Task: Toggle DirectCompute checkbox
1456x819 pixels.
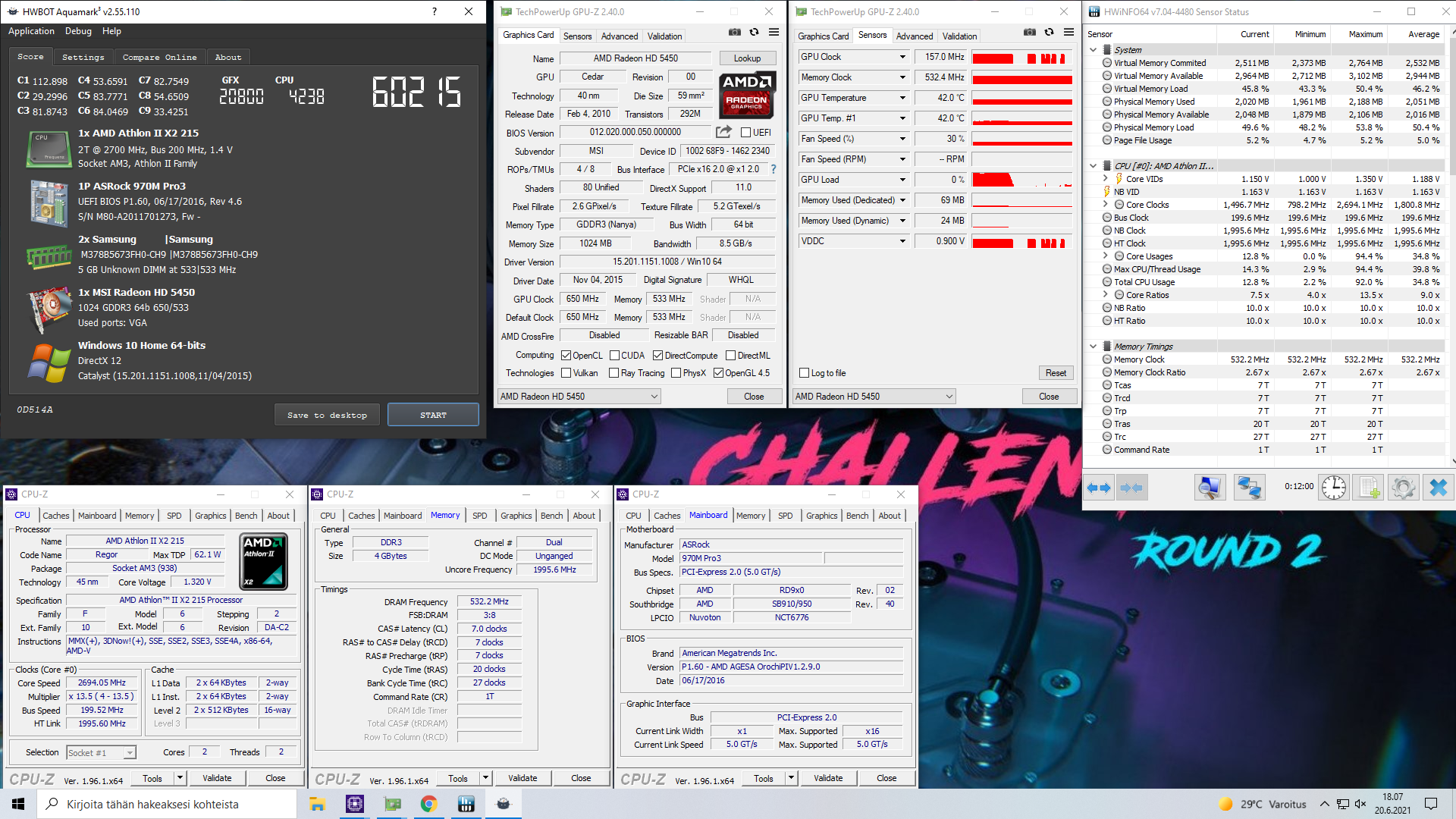Action: 657,356
